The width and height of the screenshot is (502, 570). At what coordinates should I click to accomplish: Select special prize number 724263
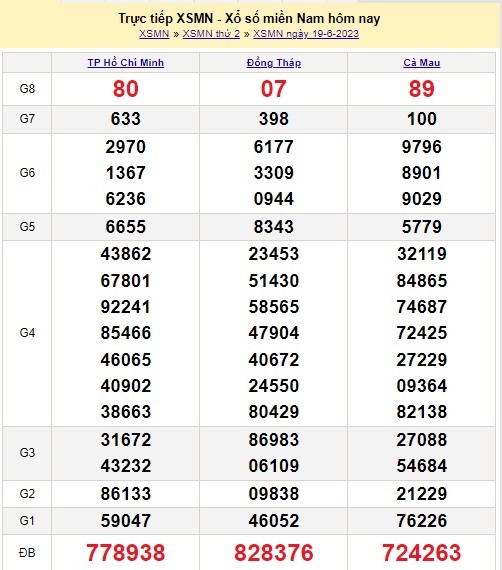tap(422, 553)
